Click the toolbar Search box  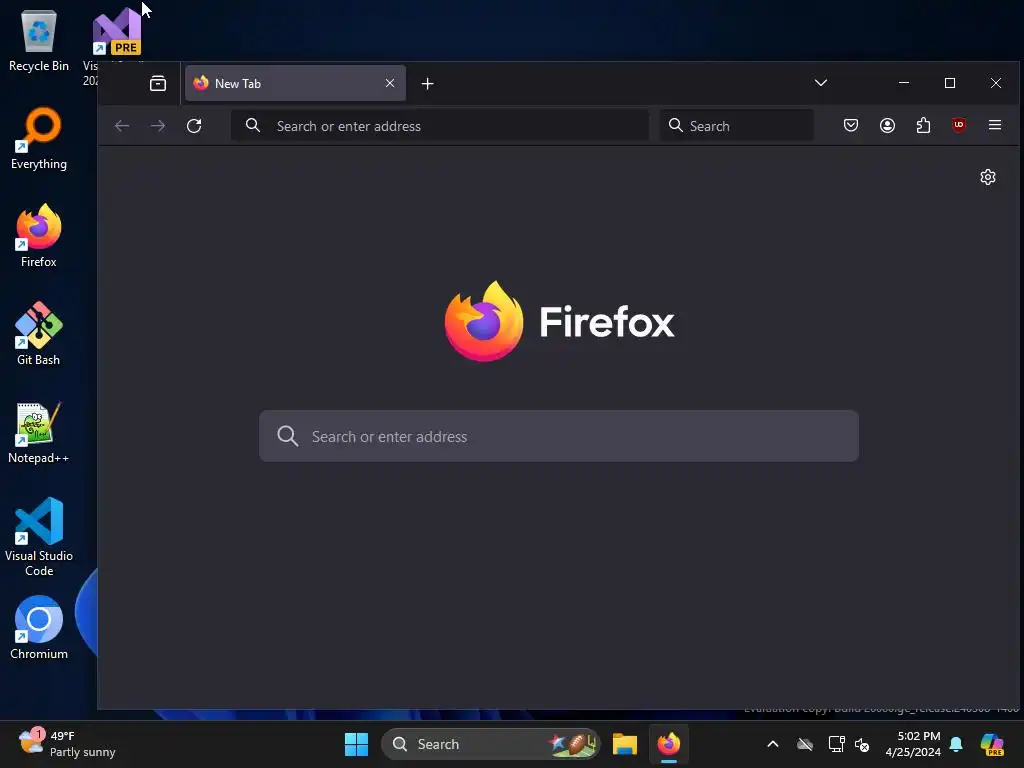[x=737, y=125]
